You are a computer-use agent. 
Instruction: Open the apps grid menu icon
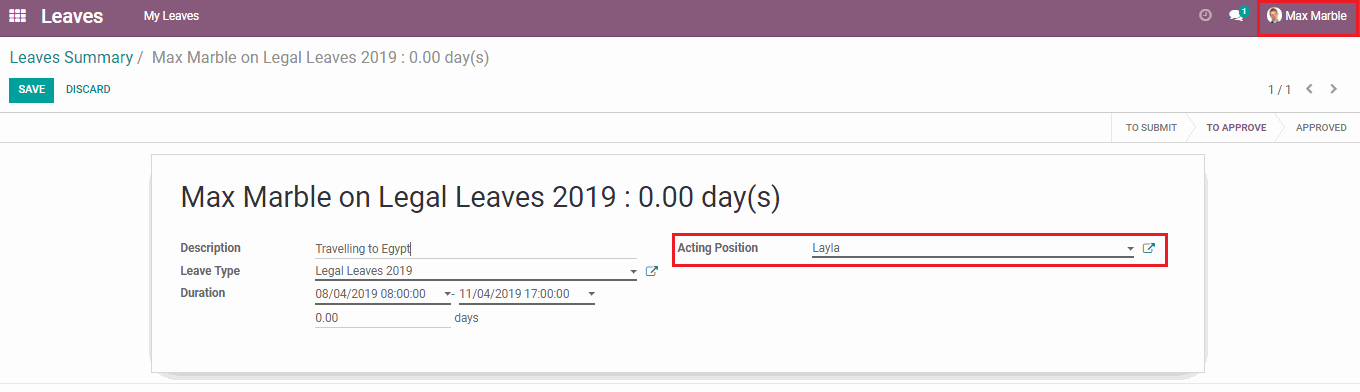tap(17, 16)
